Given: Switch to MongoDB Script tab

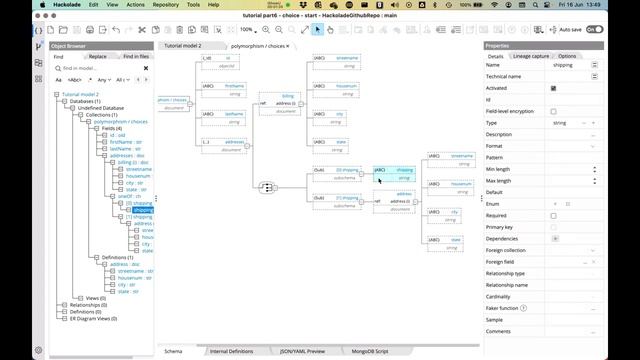Looking at the screenshot, I should pyautogui.click(x=370, y=351).
